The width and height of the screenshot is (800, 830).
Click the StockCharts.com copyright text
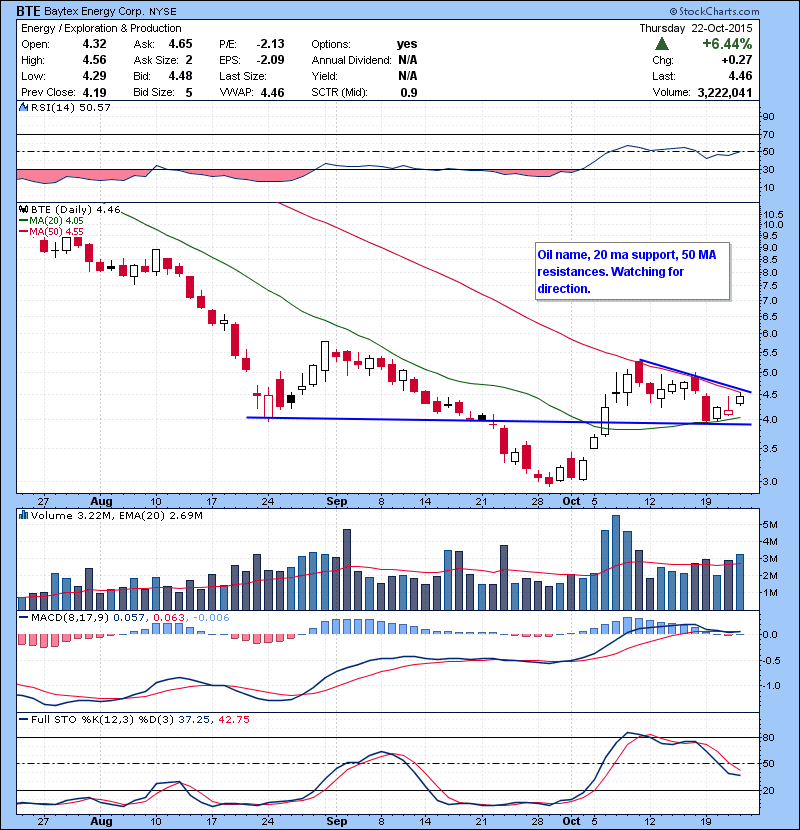click(714, 11)
